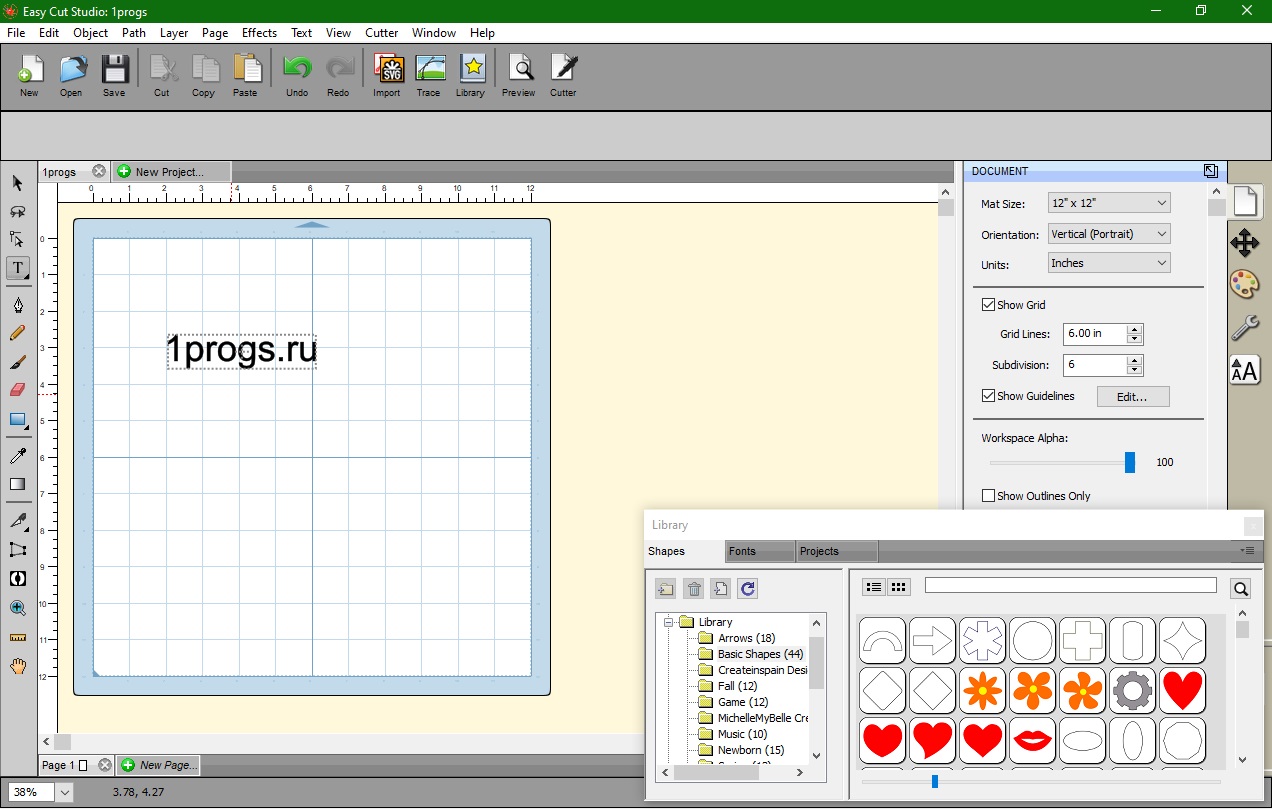
Task: Select the arrow Selection tool
Action: 17,183
